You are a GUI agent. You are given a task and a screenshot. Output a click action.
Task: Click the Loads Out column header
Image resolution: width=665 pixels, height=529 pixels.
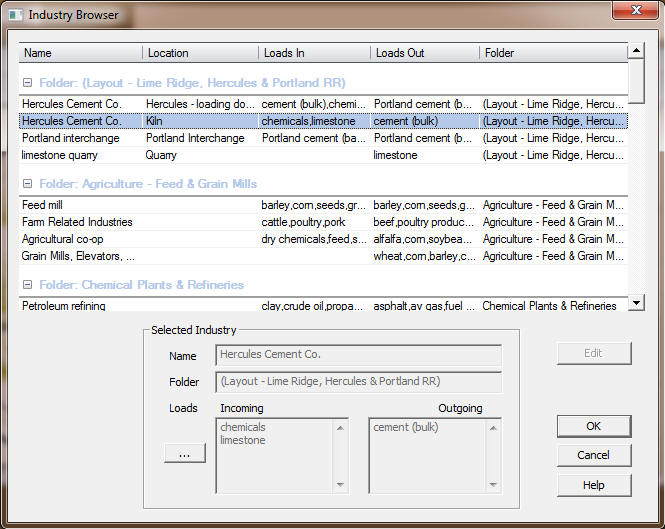(x=425, y=53)
